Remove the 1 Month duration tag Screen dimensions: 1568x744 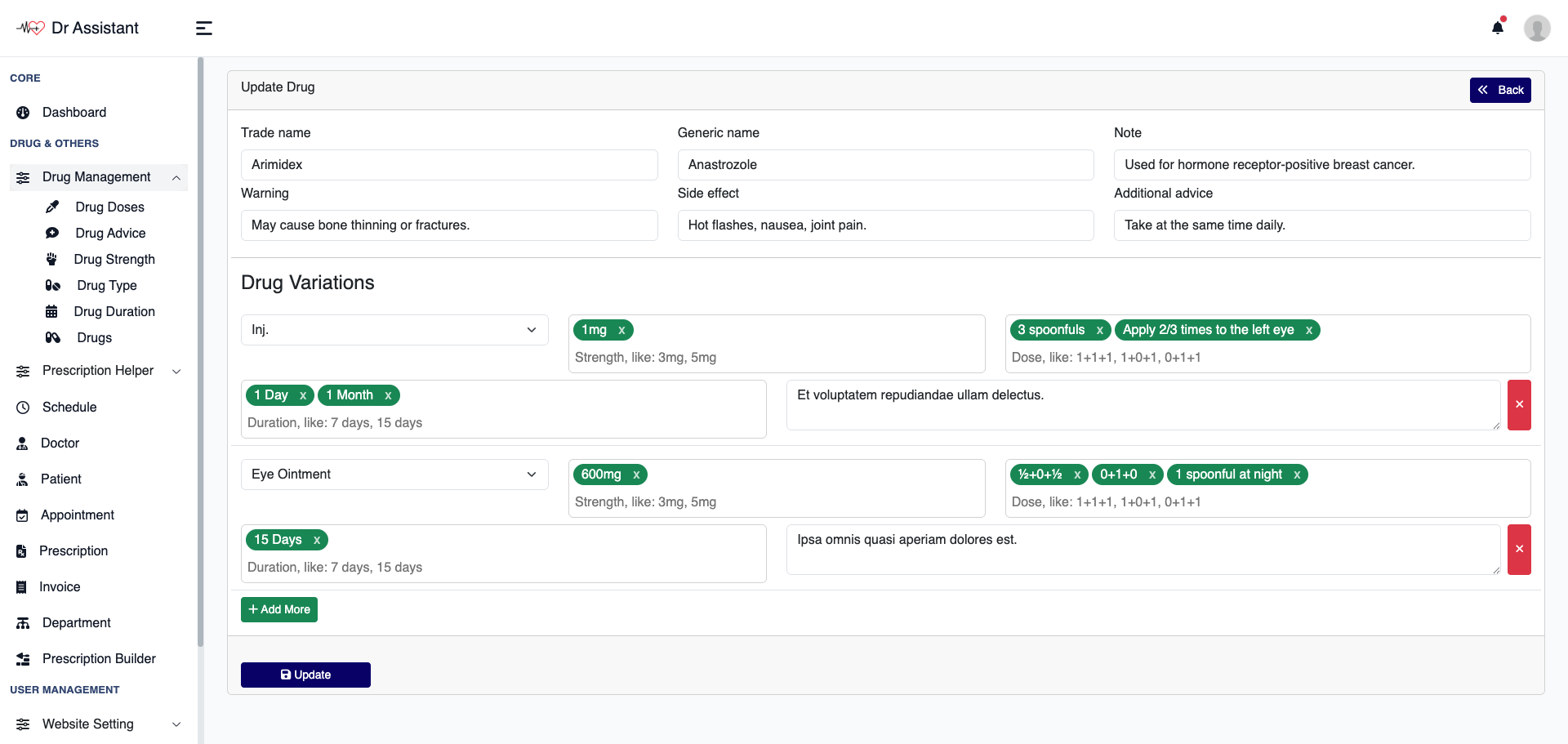point(388,395)
